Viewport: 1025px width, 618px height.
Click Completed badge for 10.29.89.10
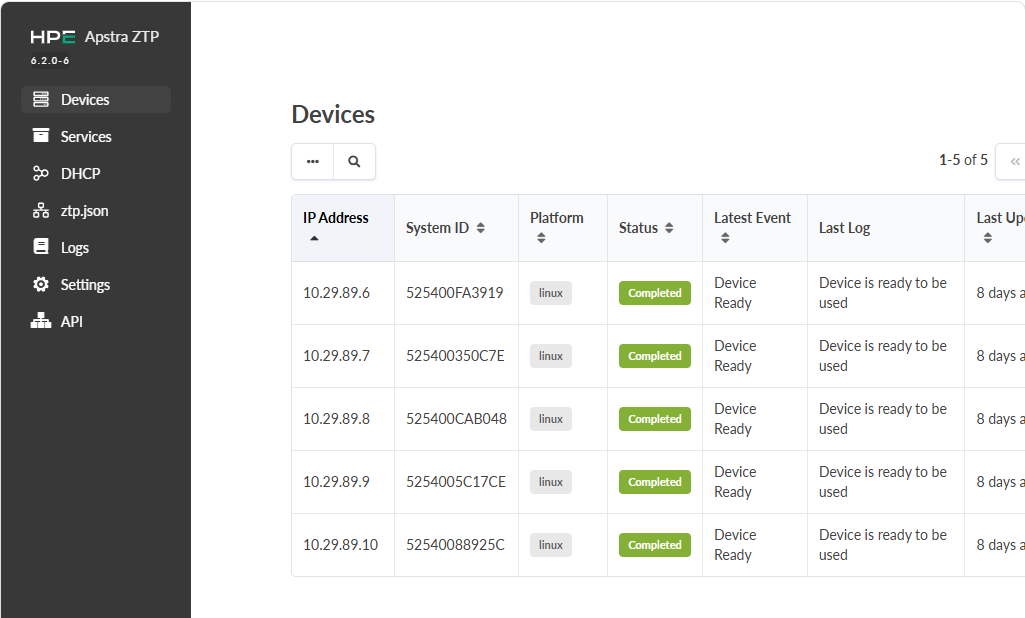654,545
